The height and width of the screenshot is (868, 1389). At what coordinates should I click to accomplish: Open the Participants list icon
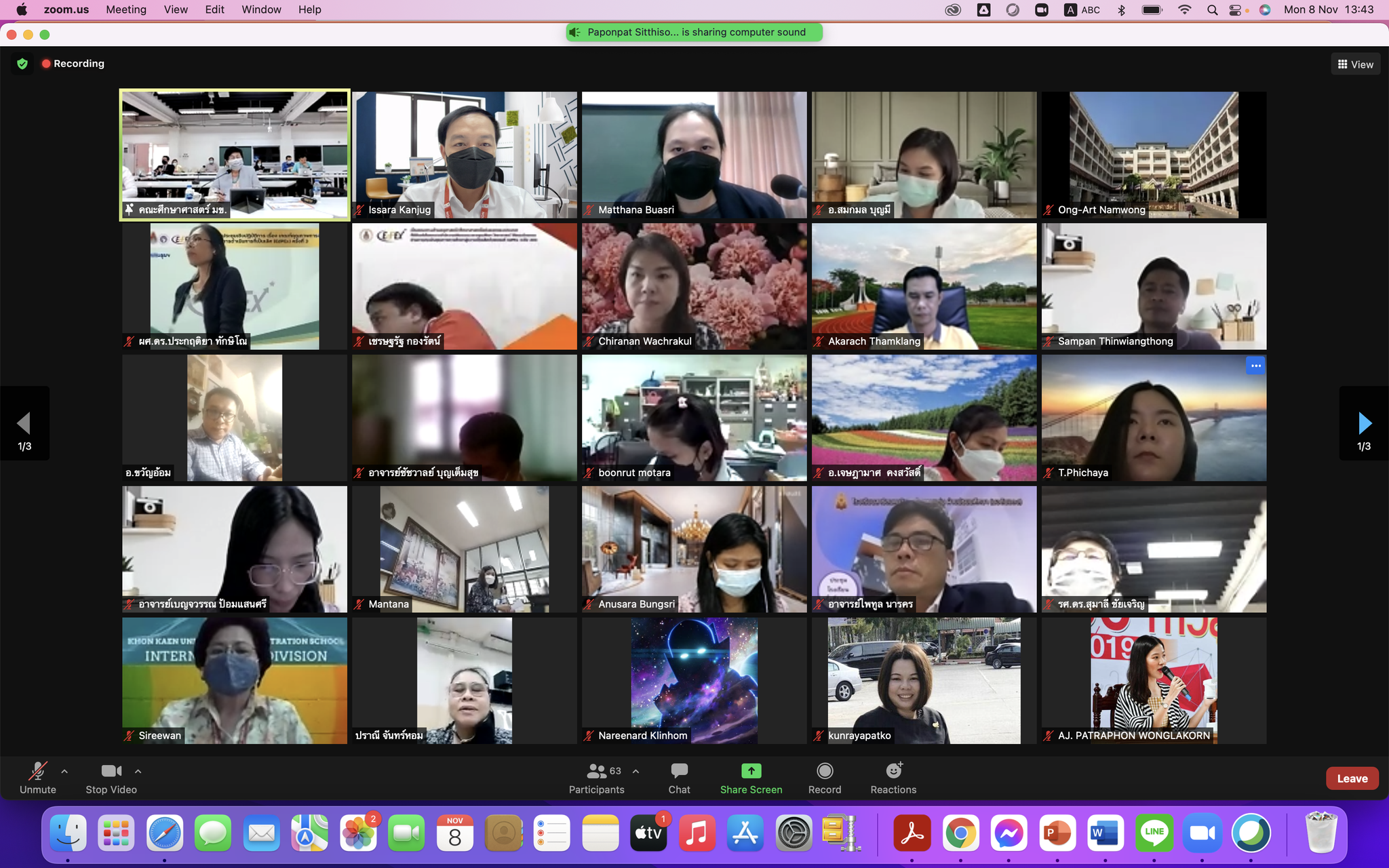coord(597,771)
